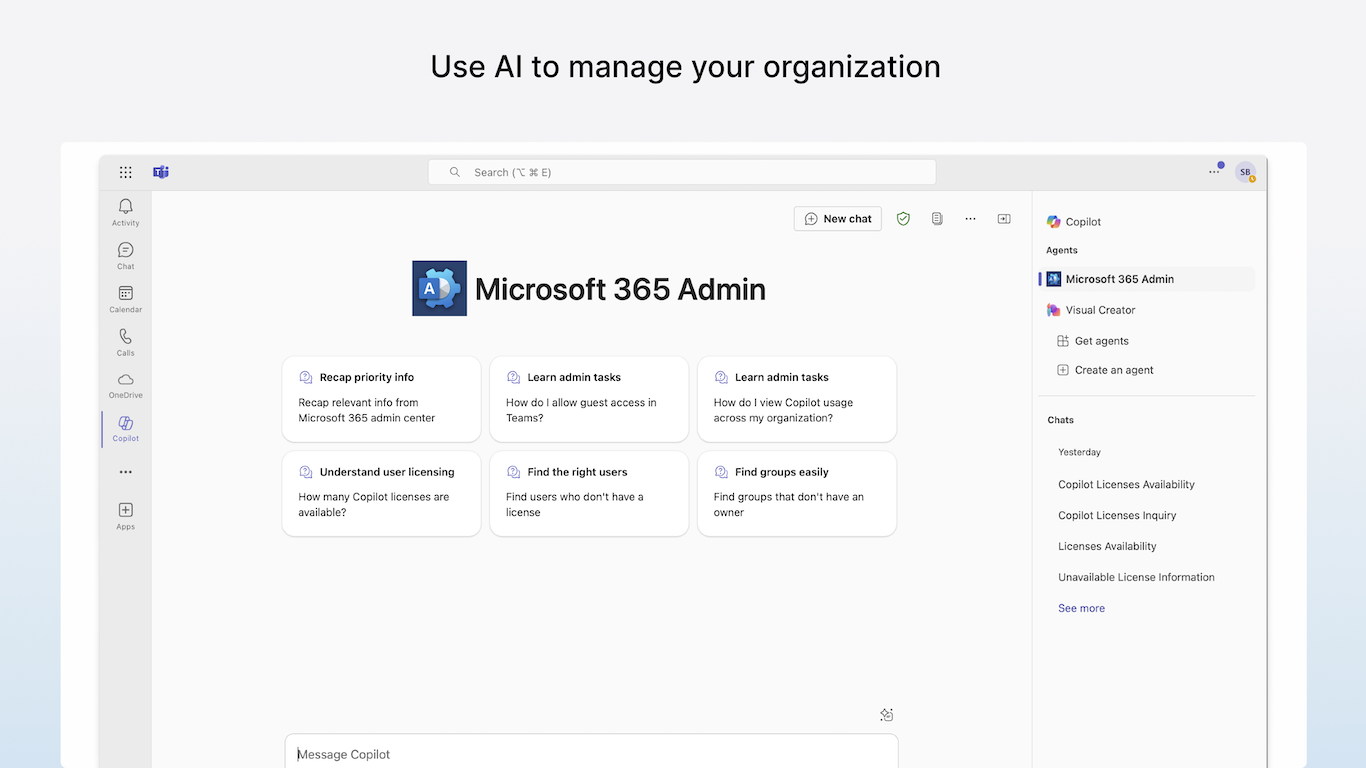Click the Microsoft 365 Admin title text
Viewport: 1366px width, 768px height.
[620, 289]
